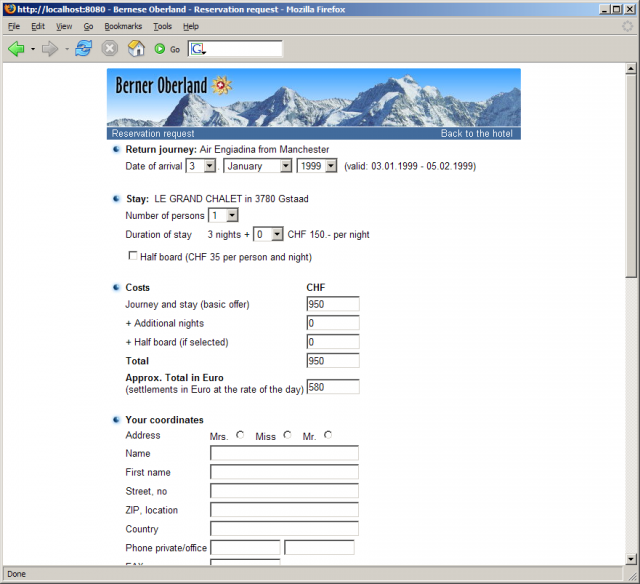The height and width of the screenshot is (584, 640).
Task: Click the Approx. Total in Euro field
Action: [333, 387]
